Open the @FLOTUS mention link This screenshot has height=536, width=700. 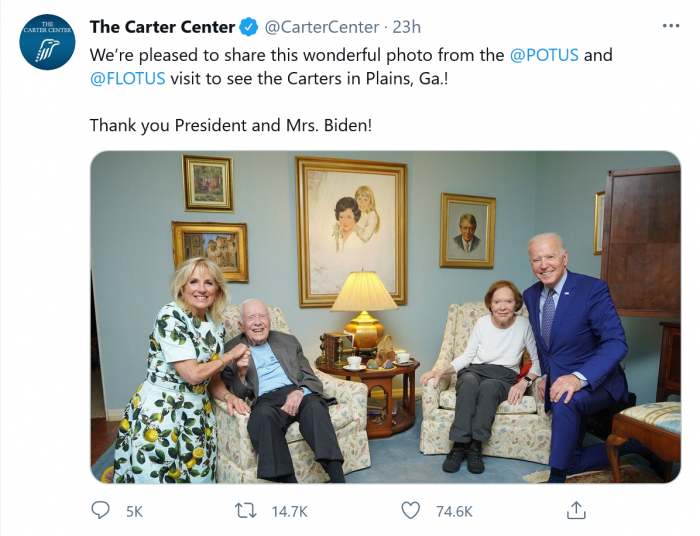[125, 82]
